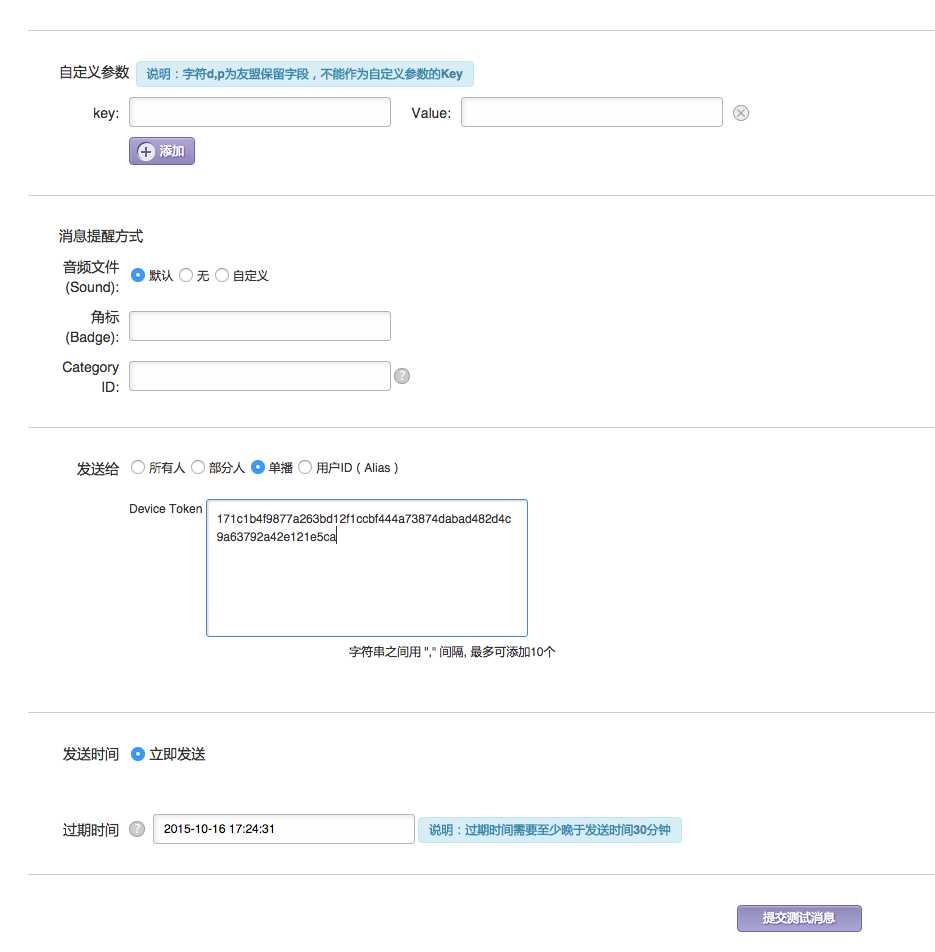
Task: Focus the 角标 Badge input field
Action: (260, 326)
